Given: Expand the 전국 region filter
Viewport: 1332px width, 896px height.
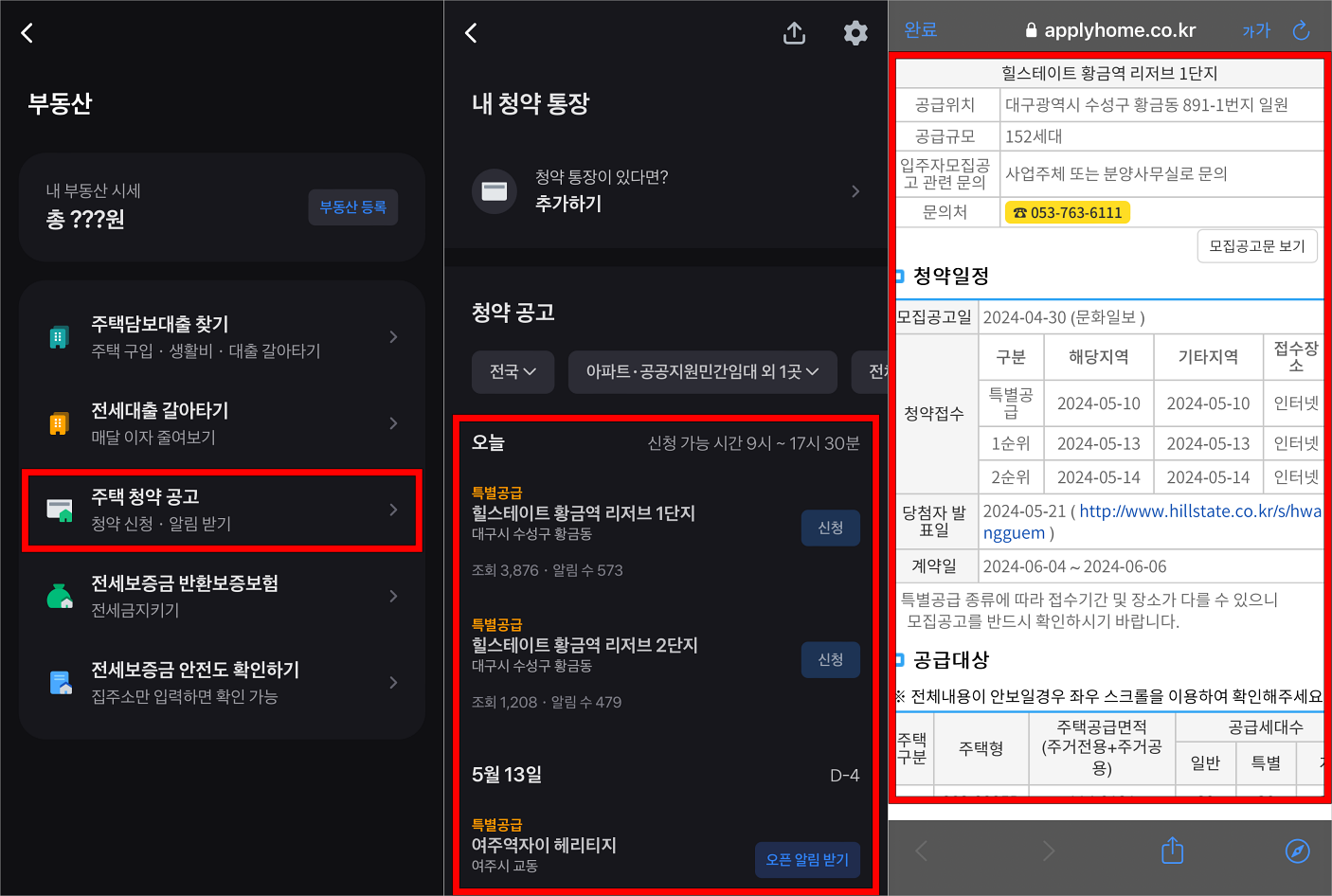Looking at the screenshot, I should [513, 372].
